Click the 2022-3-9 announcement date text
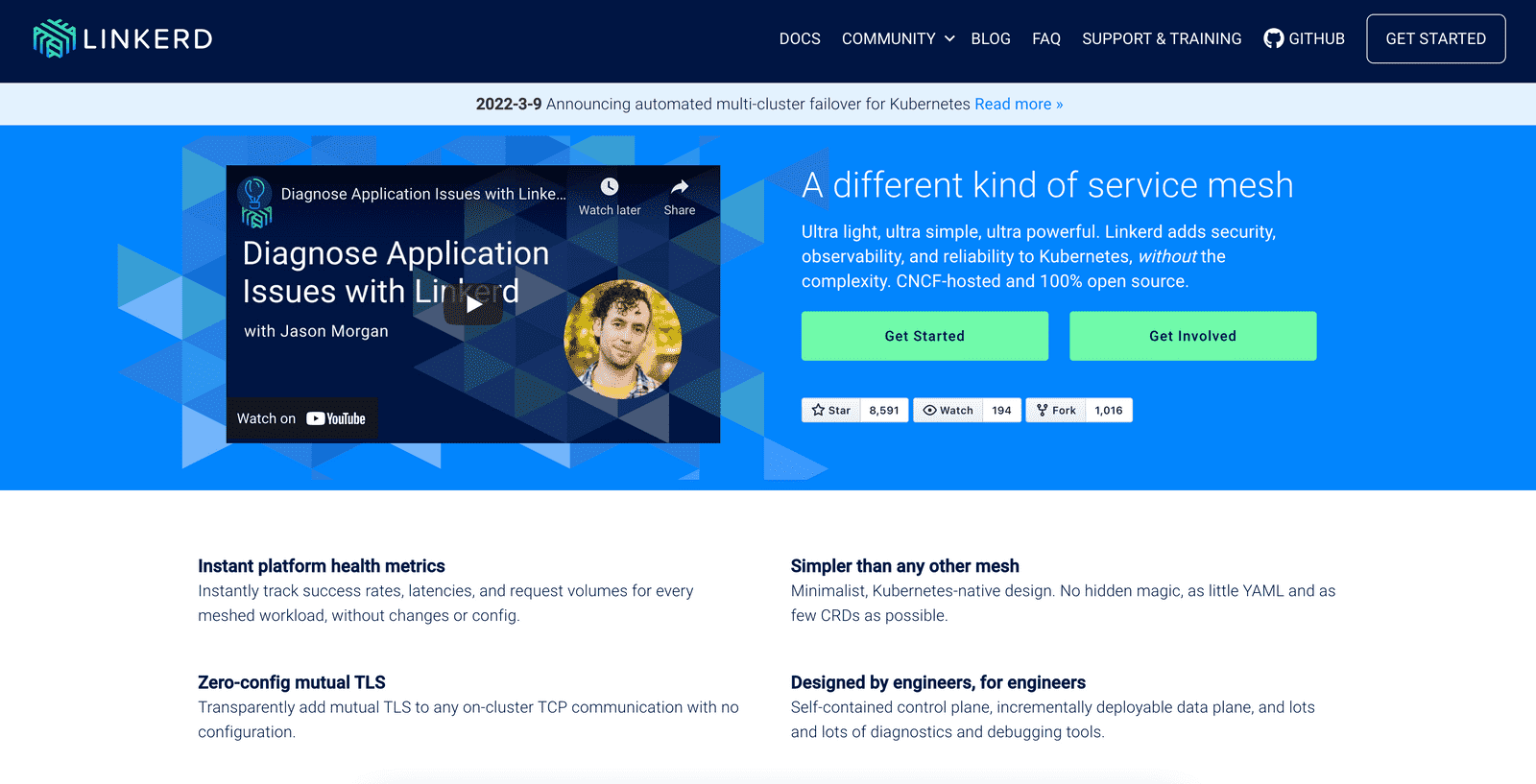The width and height of the screenshot is (1536, 784). tap(509, 104)
